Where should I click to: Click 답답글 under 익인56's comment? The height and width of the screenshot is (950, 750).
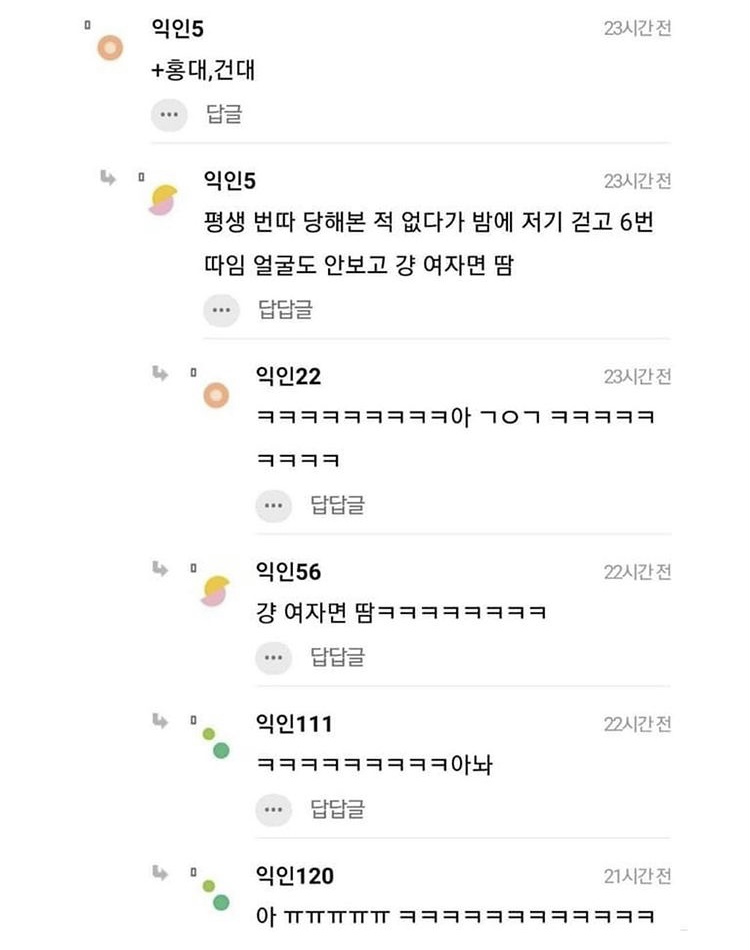[338, 657]
